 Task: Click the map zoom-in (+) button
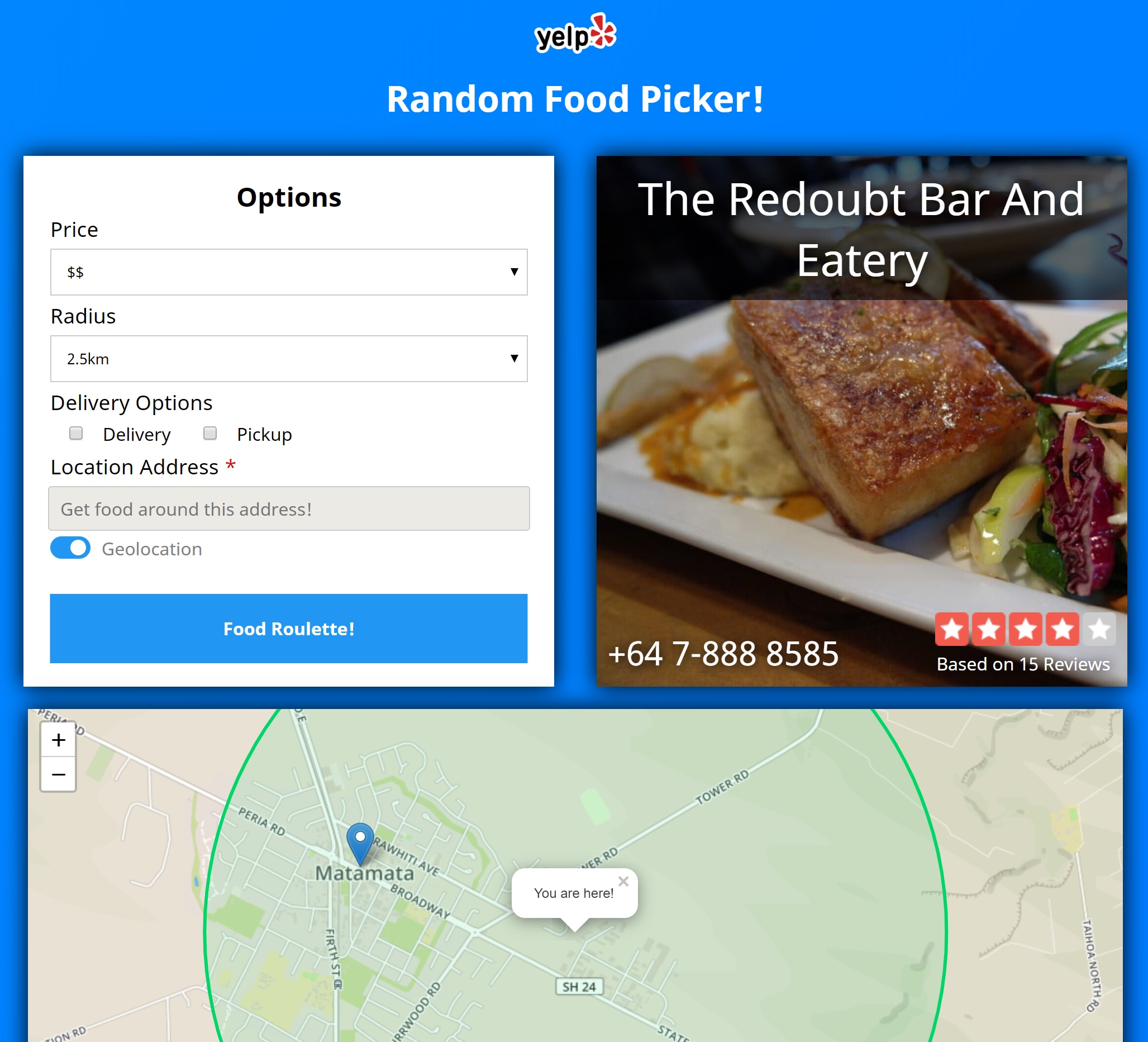coord(58,740)
